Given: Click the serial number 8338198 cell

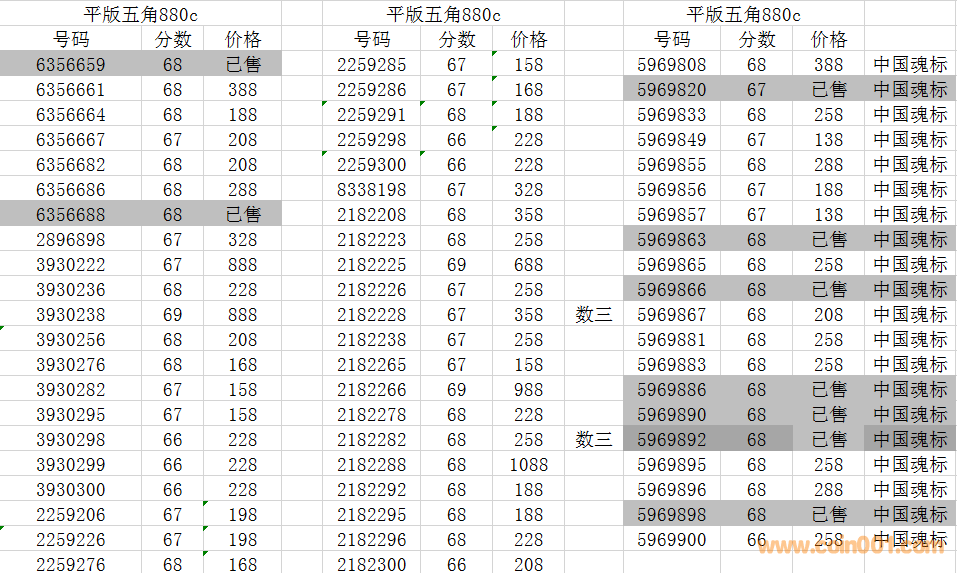Looking at the screenshot, I should coord(371,189).
